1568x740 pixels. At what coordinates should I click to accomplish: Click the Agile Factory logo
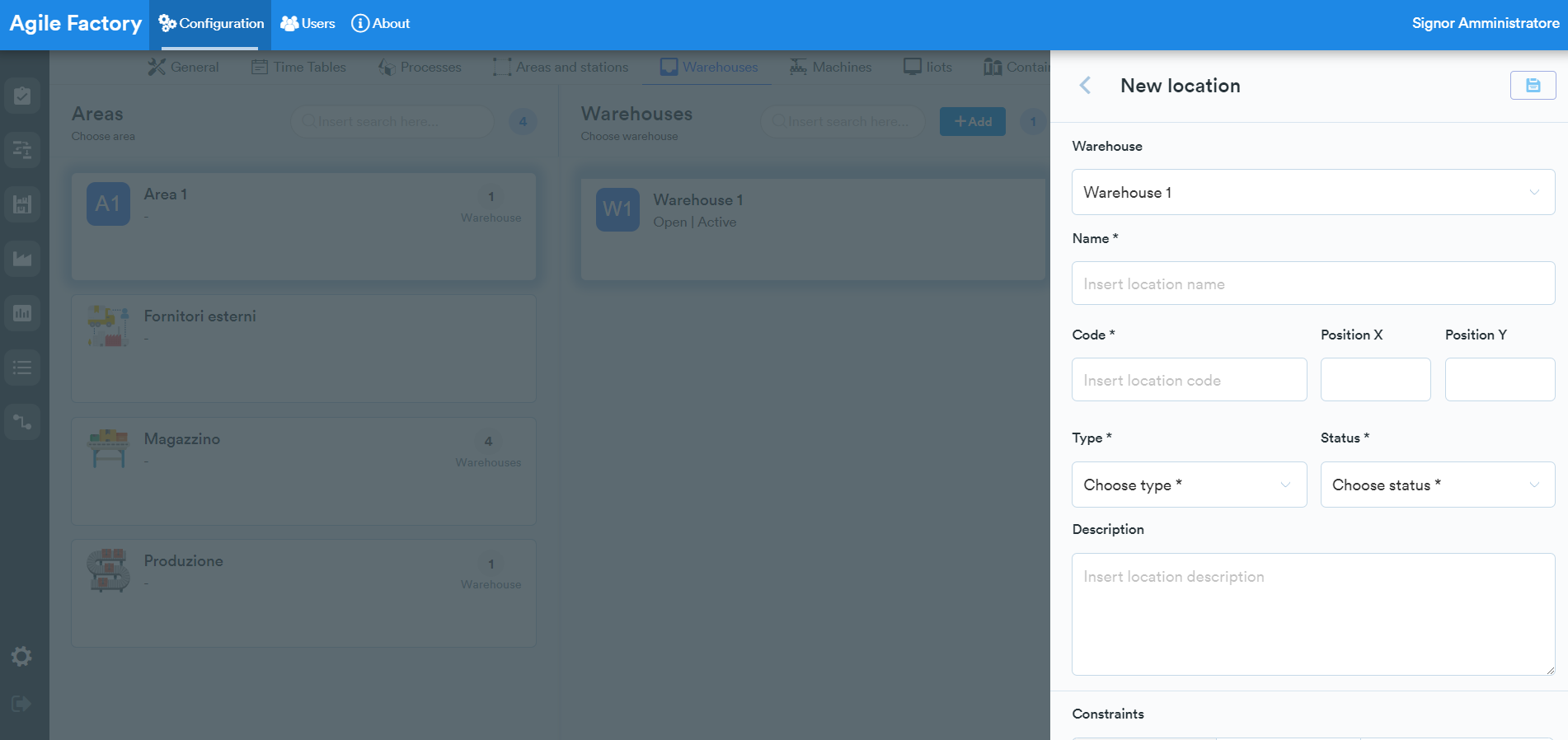[x=76, y=23]
